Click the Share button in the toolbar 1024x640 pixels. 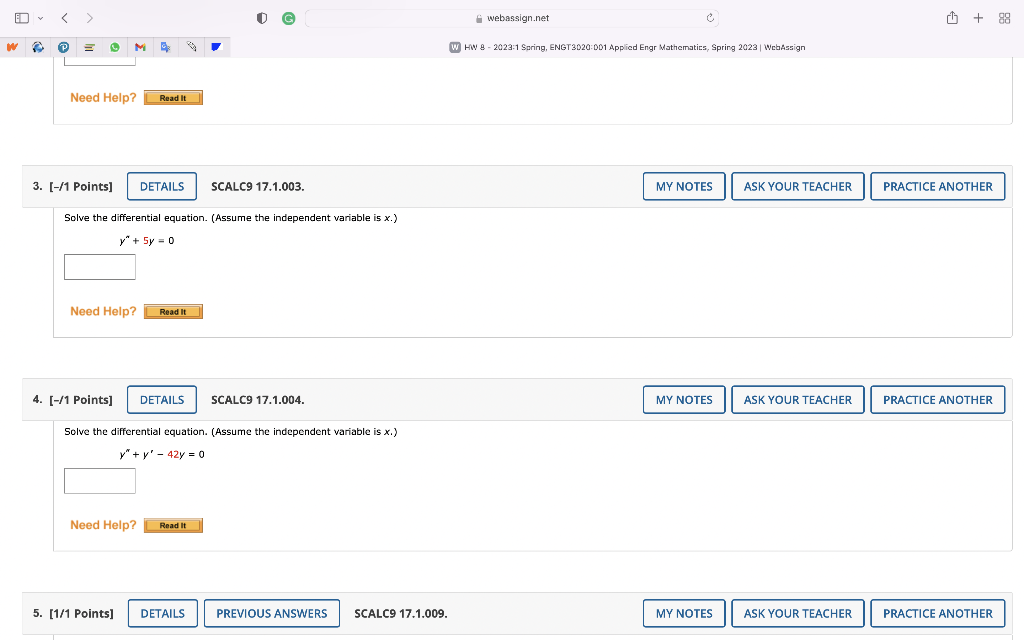pos(952,18)
